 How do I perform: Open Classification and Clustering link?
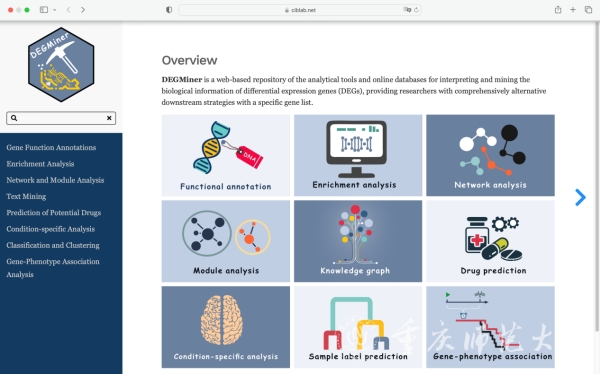click(53, 245)
